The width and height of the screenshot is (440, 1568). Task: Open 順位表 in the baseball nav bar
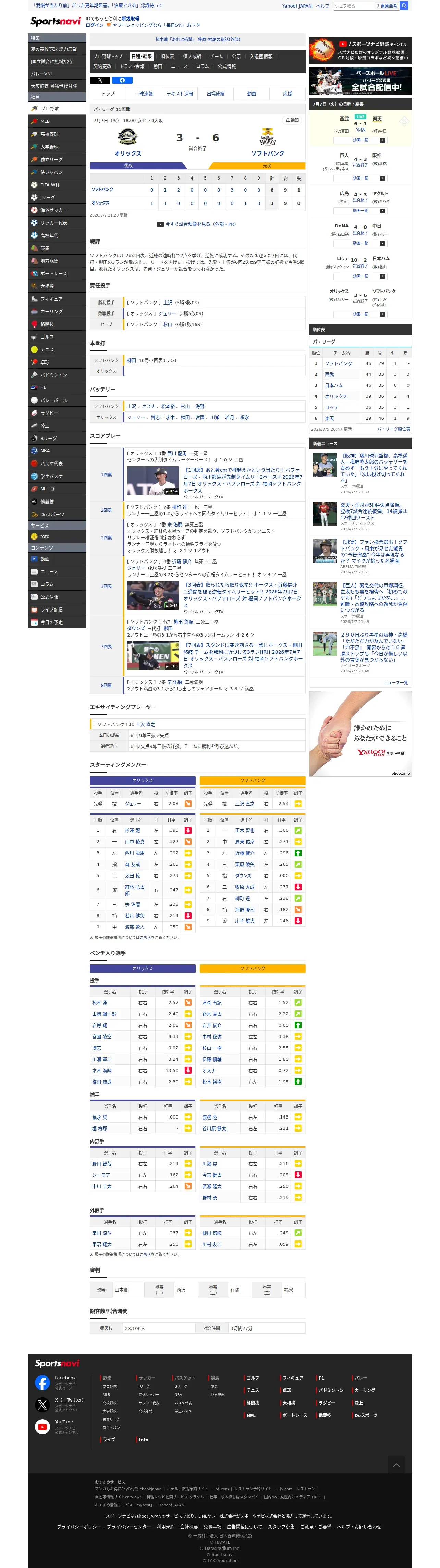coord(167,57)
